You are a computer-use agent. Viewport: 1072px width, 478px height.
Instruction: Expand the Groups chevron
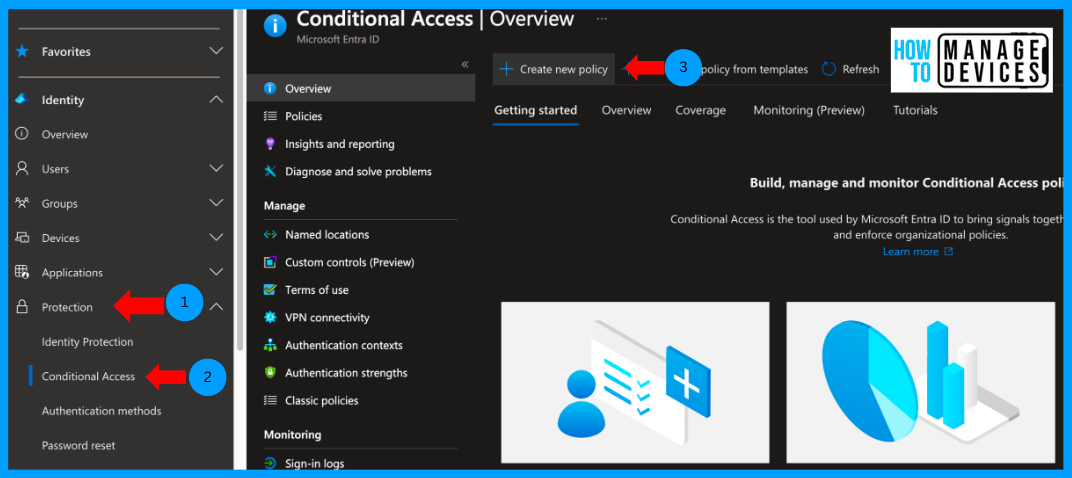point(216,203)
